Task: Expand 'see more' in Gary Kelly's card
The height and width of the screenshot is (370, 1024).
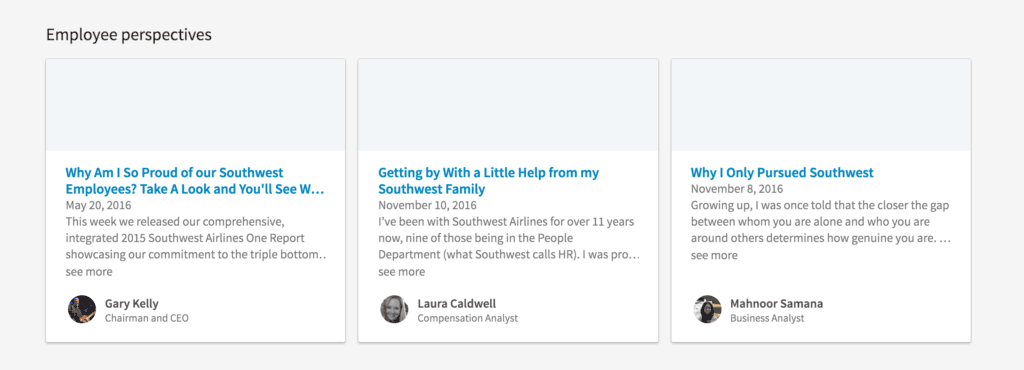Action: point(89,271)
